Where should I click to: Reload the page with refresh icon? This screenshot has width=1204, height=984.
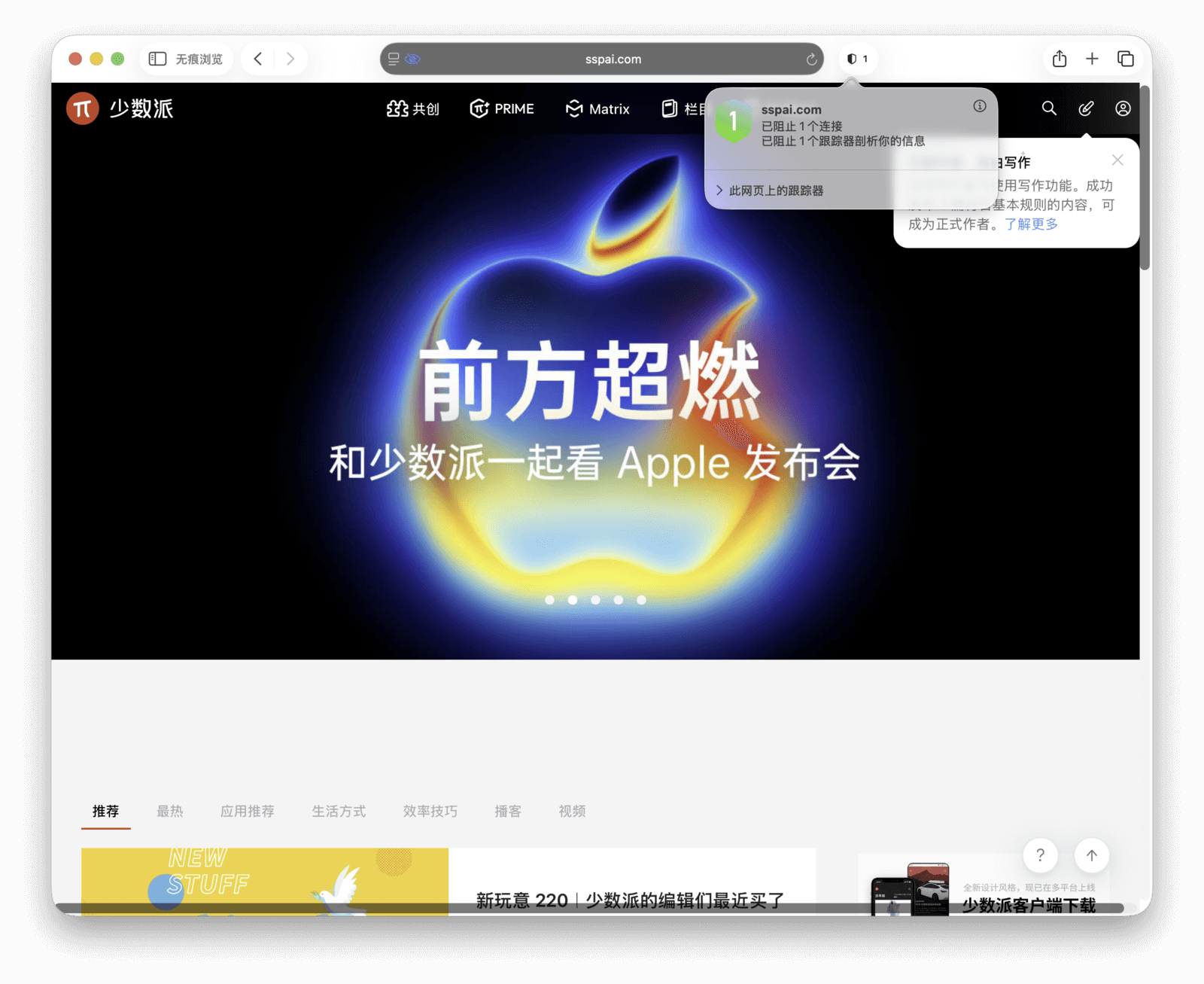811,59
